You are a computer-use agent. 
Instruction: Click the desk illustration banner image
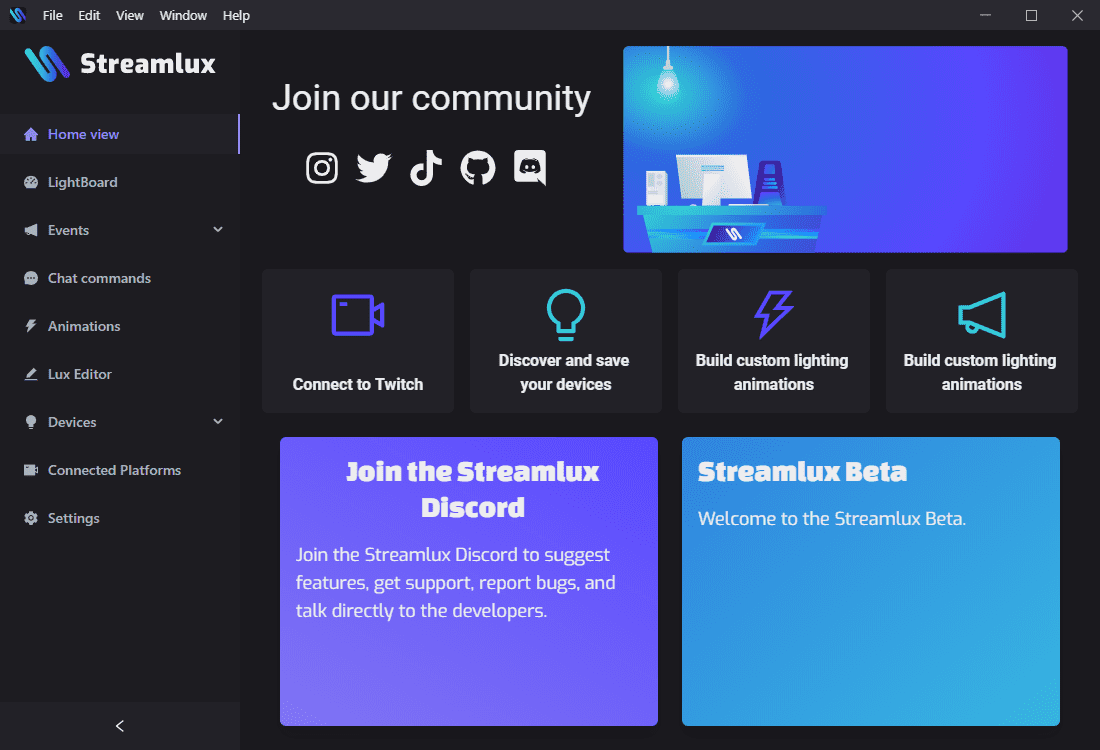(x=845, y=149)
